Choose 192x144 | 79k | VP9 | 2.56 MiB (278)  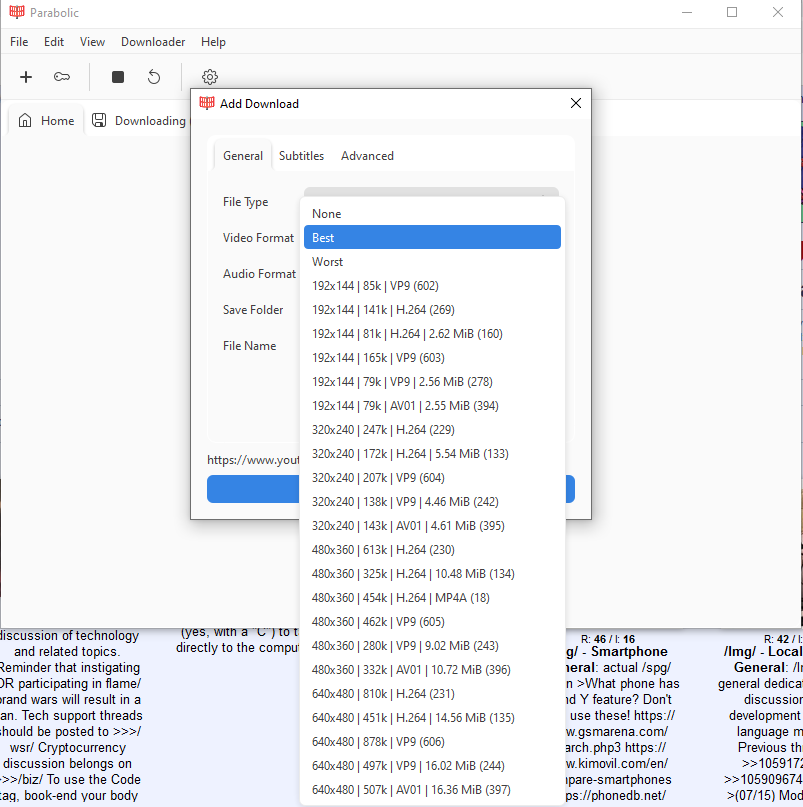[432, 381]
